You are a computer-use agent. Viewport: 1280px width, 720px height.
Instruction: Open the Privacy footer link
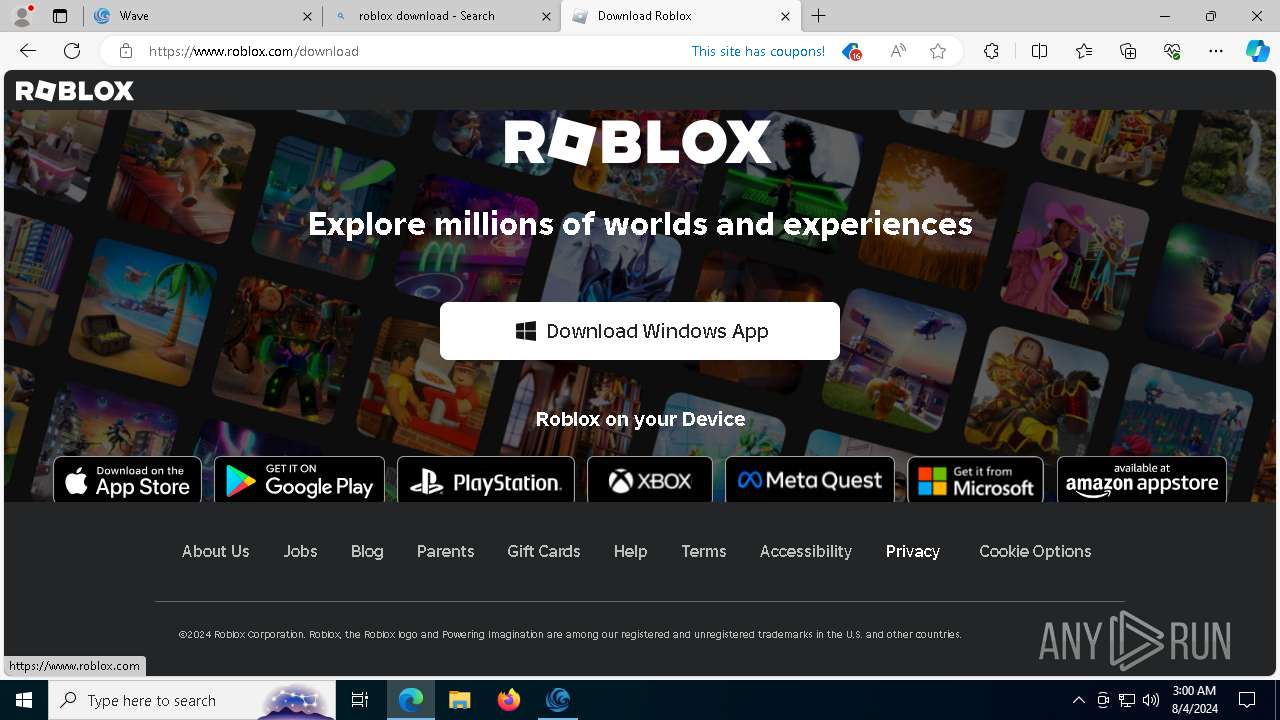click(913, 551)
